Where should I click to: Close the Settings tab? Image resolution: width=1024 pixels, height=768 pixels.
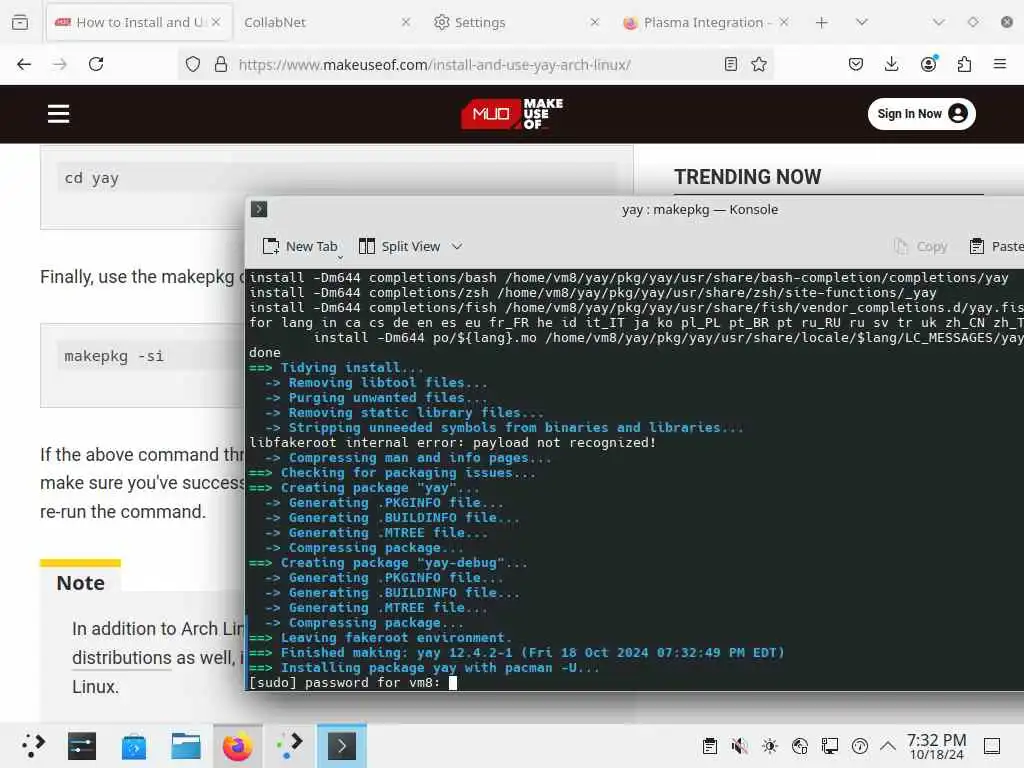[594, 22]
